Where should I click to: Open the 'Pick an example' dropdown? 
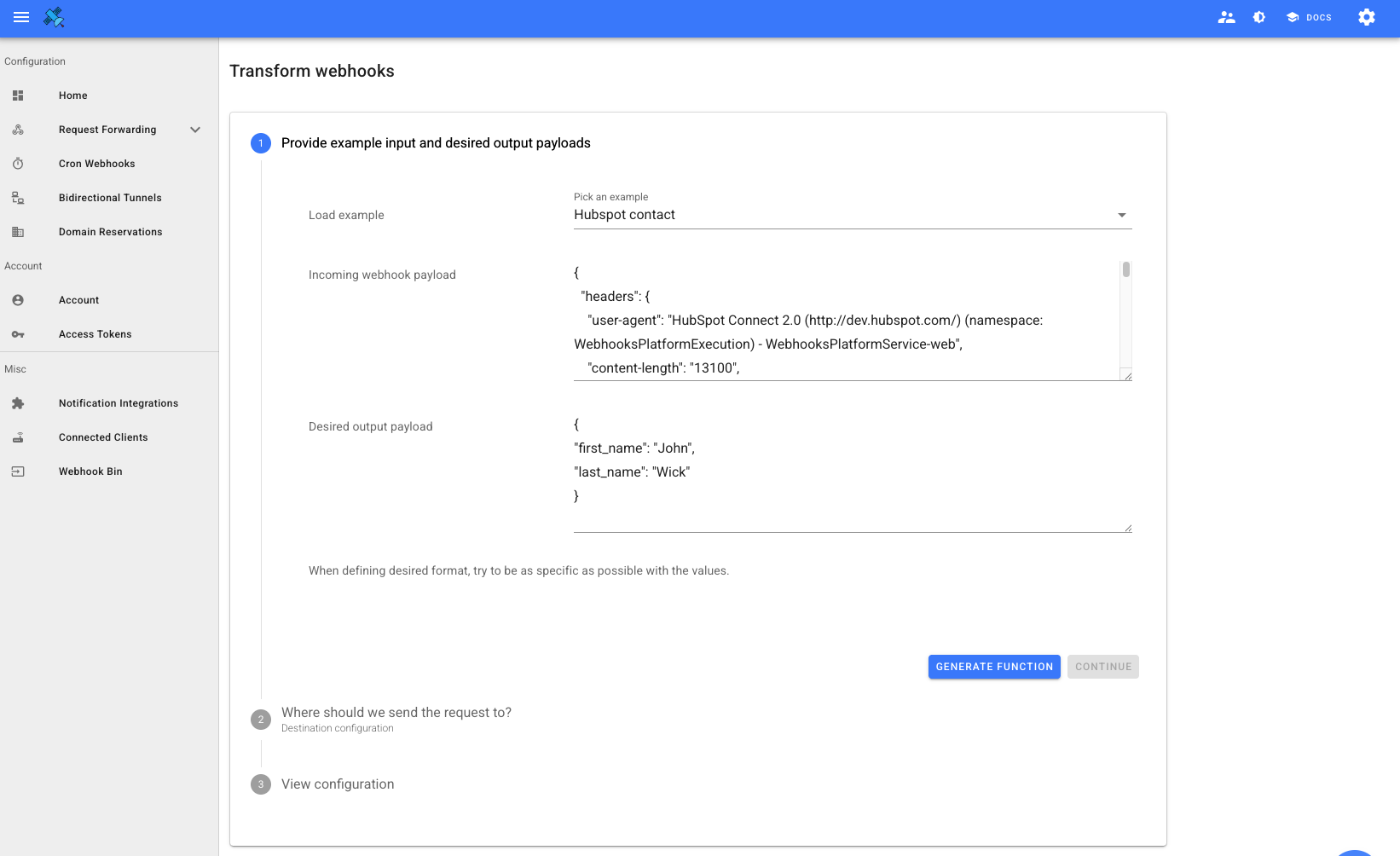click(x=1121, y=215)
